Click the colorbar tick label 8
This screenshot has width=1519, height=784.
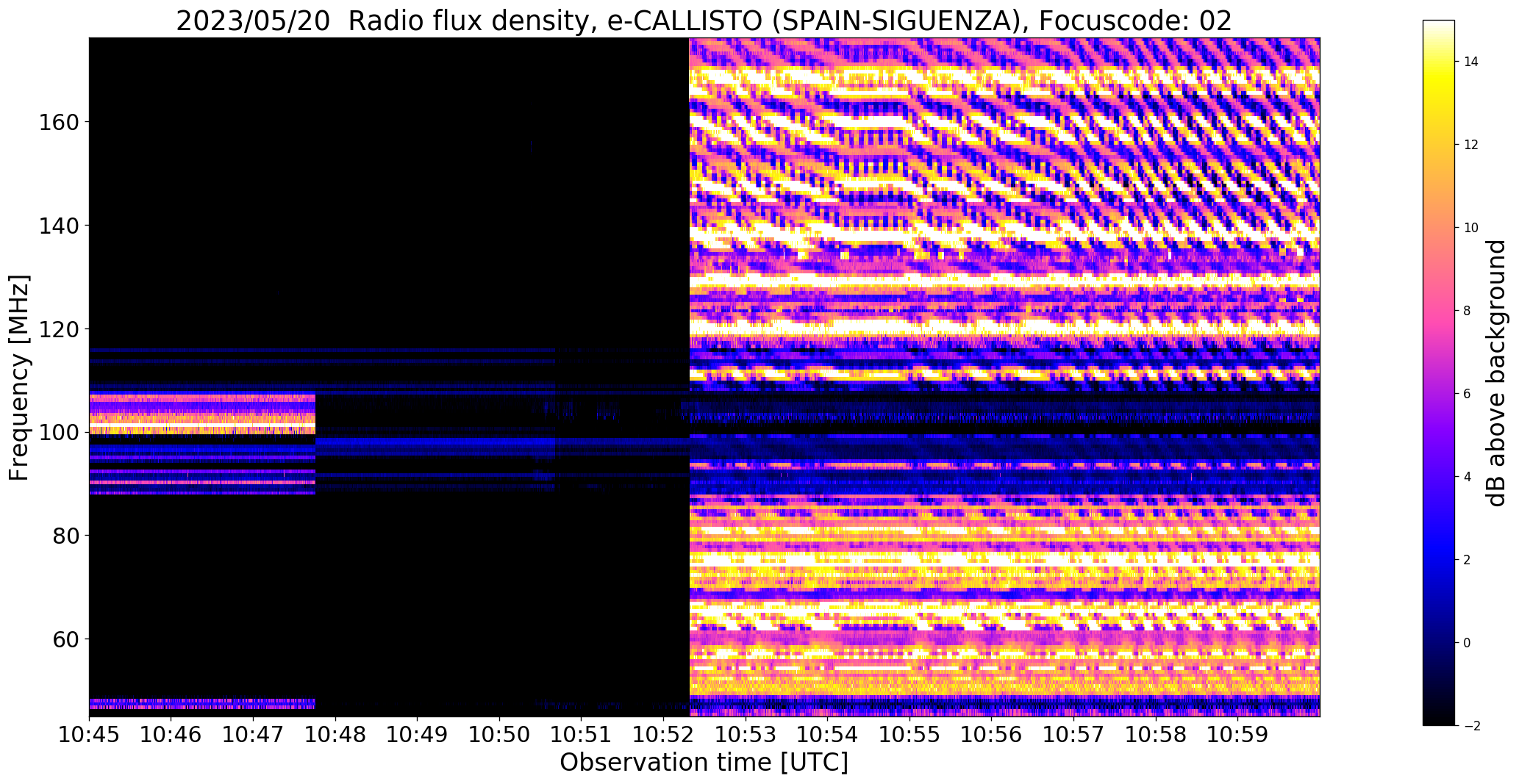tap(1468, 311)
